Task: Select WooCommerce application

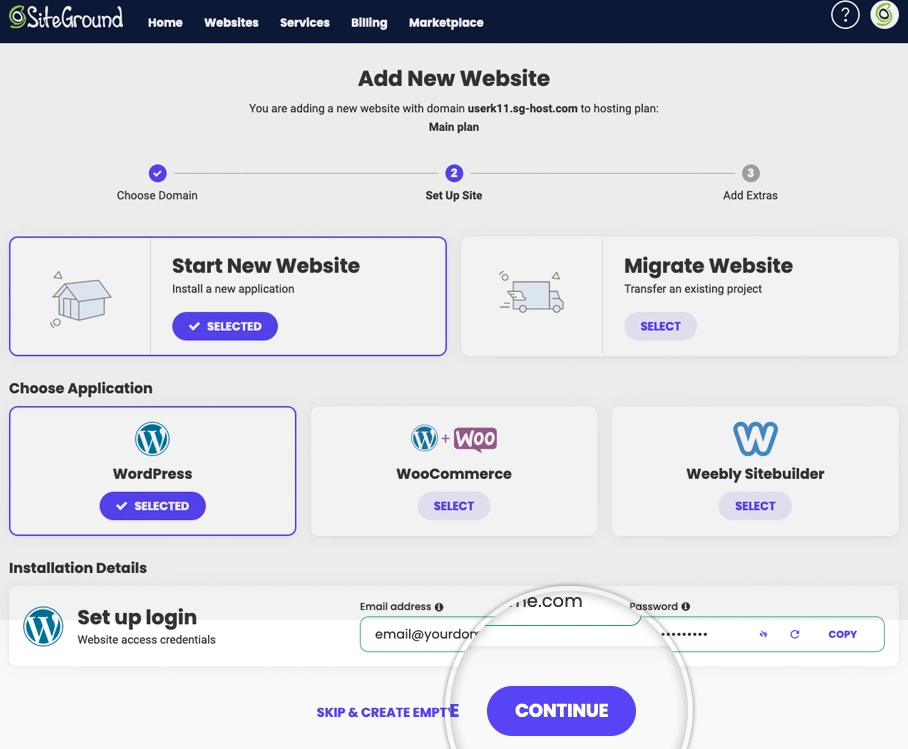Action: coord(453,506)
